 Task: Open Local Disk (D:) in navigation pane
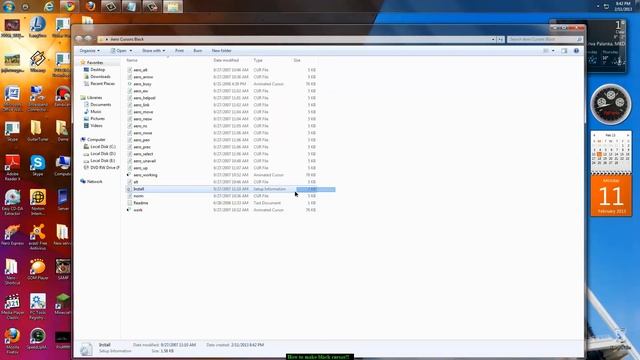click(x=103, y=153)
